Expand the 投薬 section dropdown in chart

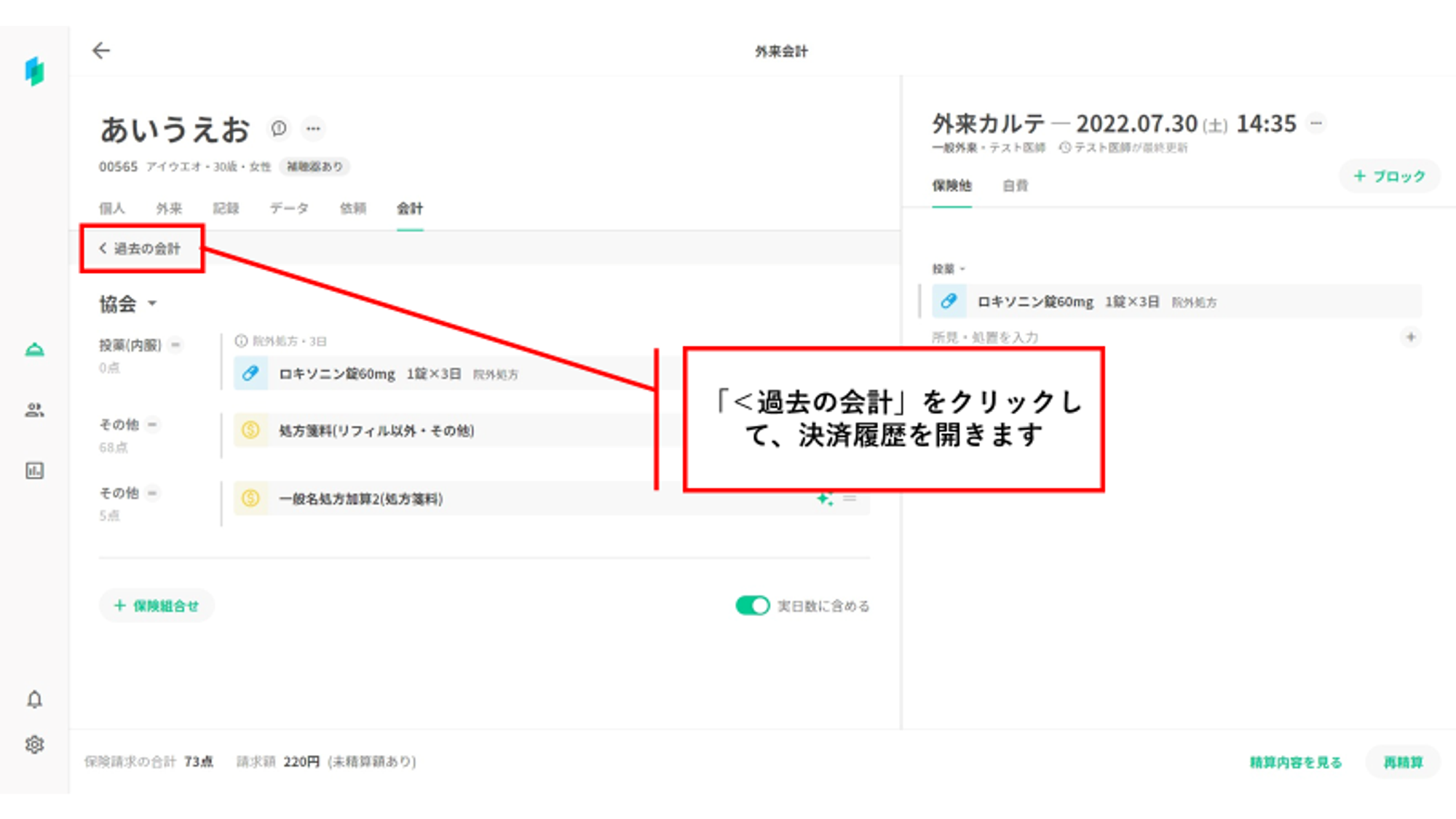tap(962, 269)
